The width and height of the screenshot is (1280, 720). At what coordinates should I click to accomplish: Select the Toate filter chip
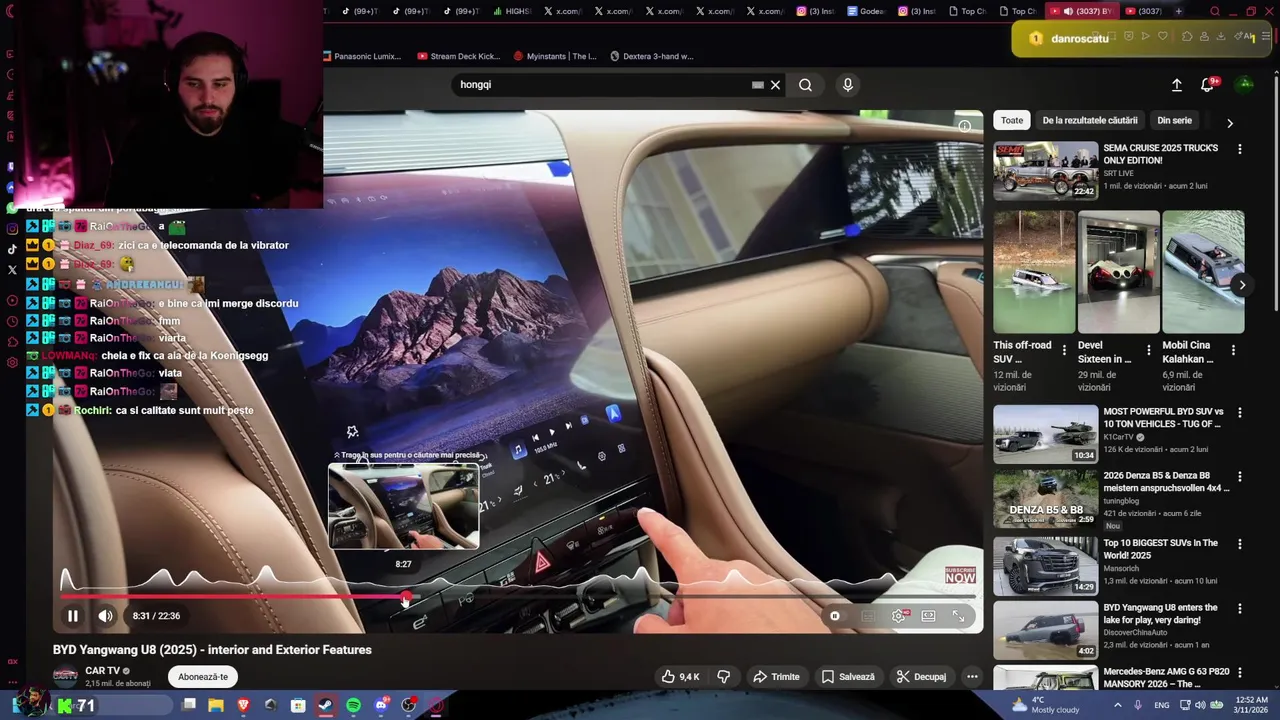(x=1012, y=120)
